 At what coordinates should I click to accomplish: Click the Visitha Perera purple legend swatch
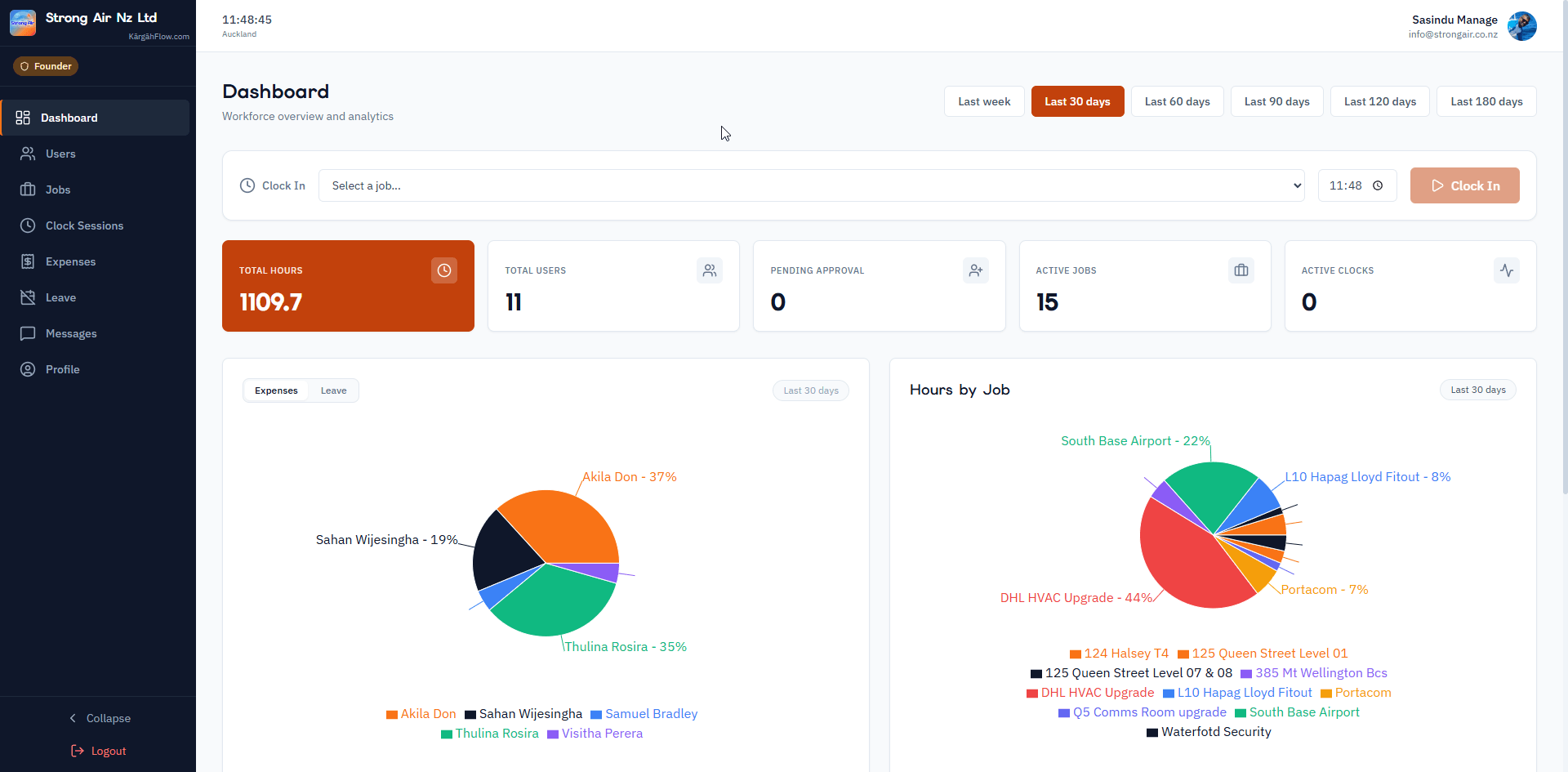553,734
